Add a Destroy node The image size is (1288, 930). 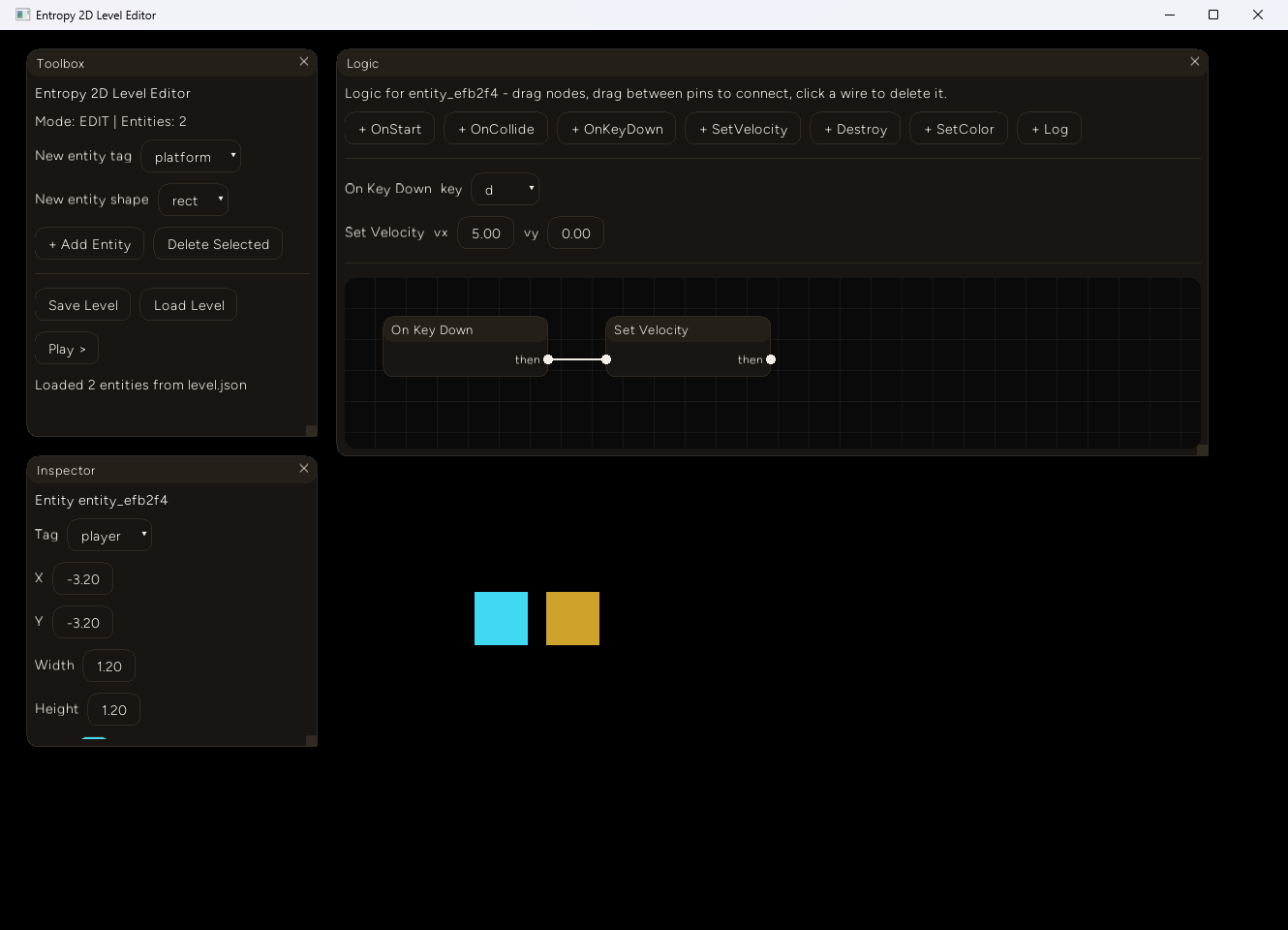click(856, 129)
